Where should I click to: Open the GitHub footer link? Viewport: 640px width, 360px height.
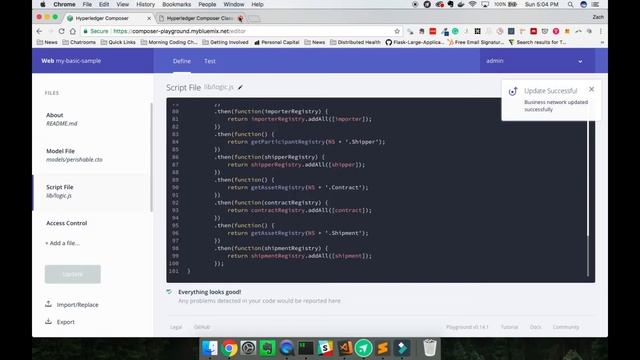202,327
